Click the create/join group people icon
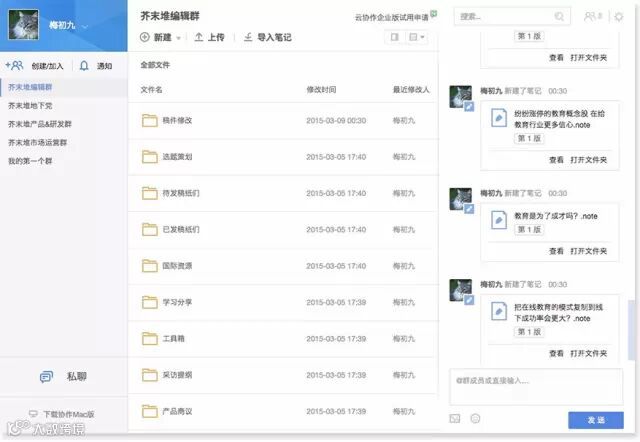The height and width of the screenshot is (442, 640). tap(14, 65)
